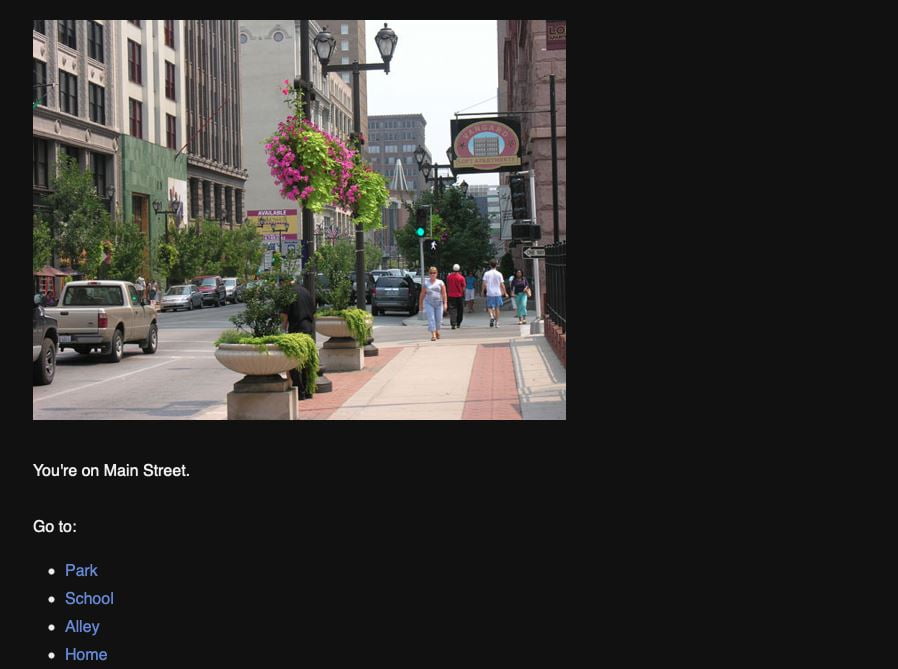Click the "Go to:" label
This screenshot has height=669, width=898.
coord(55,526)
